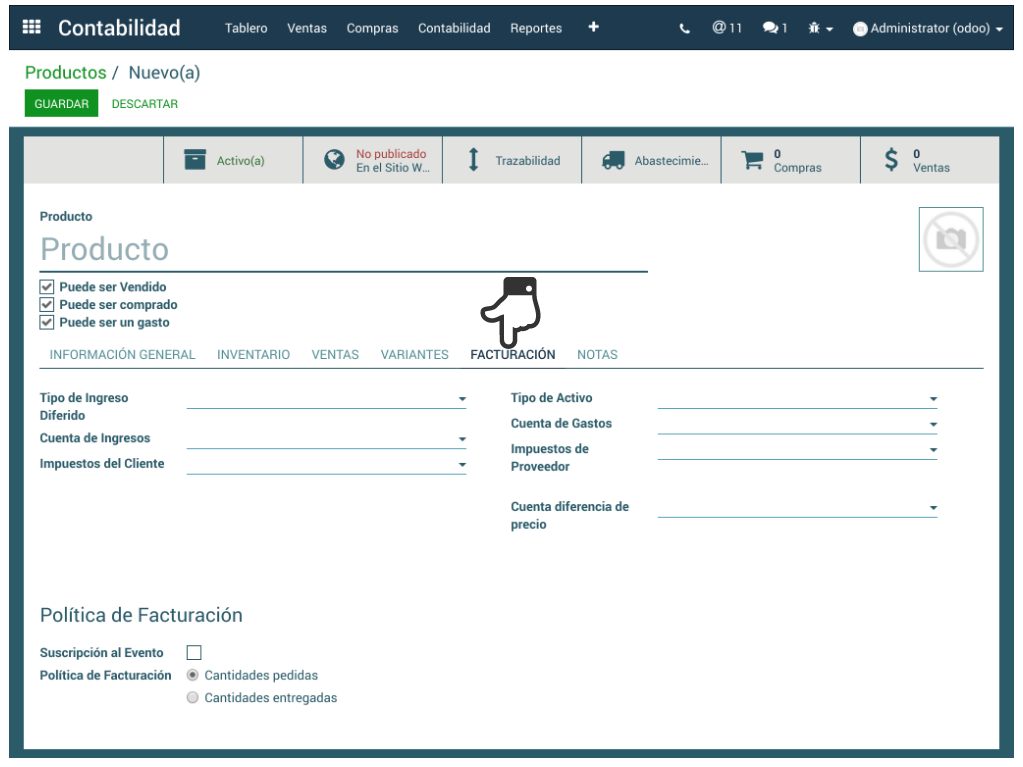Open the Tipo de Activo dropdown
Viewport: 1023px width, 767px height.
coord(933,399)
